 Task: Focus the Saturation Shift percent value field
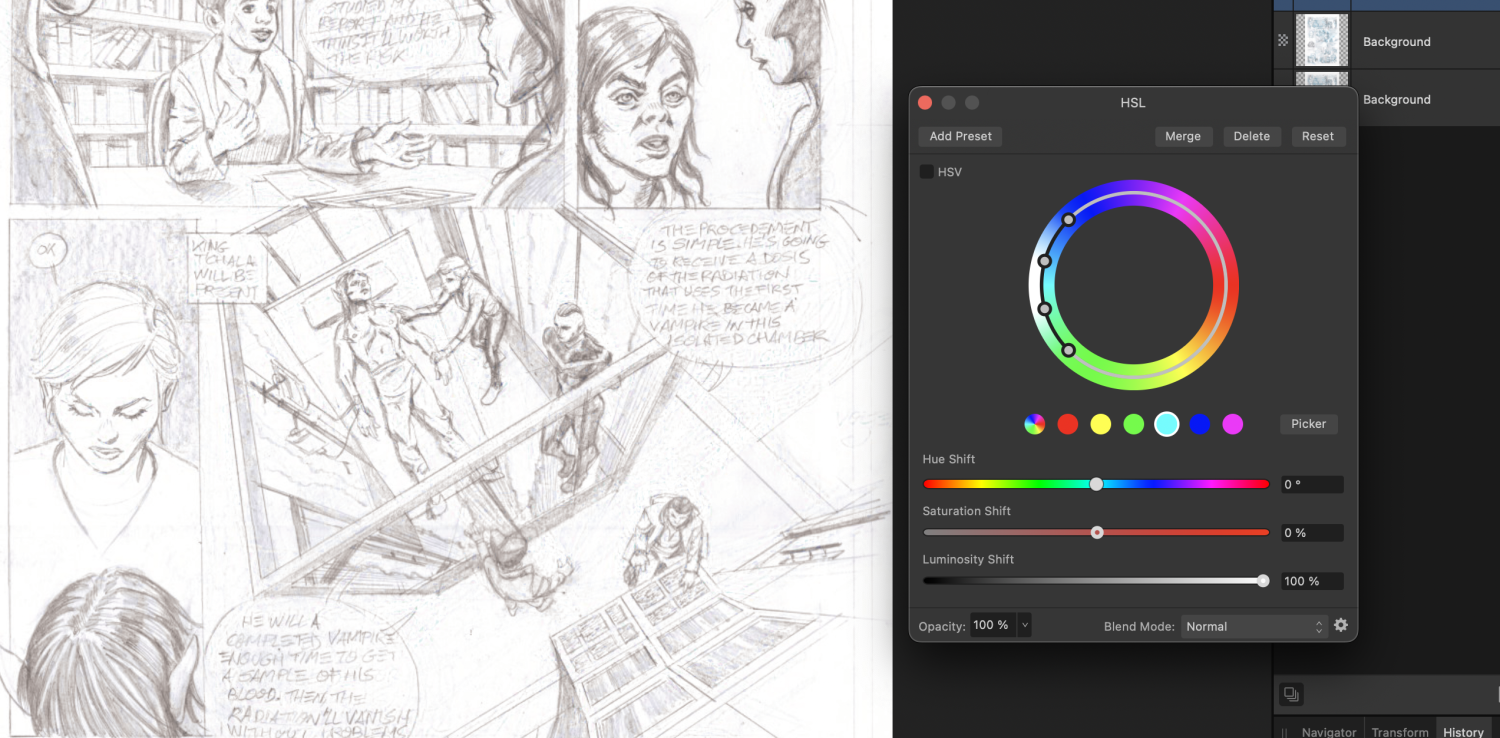1312,533
